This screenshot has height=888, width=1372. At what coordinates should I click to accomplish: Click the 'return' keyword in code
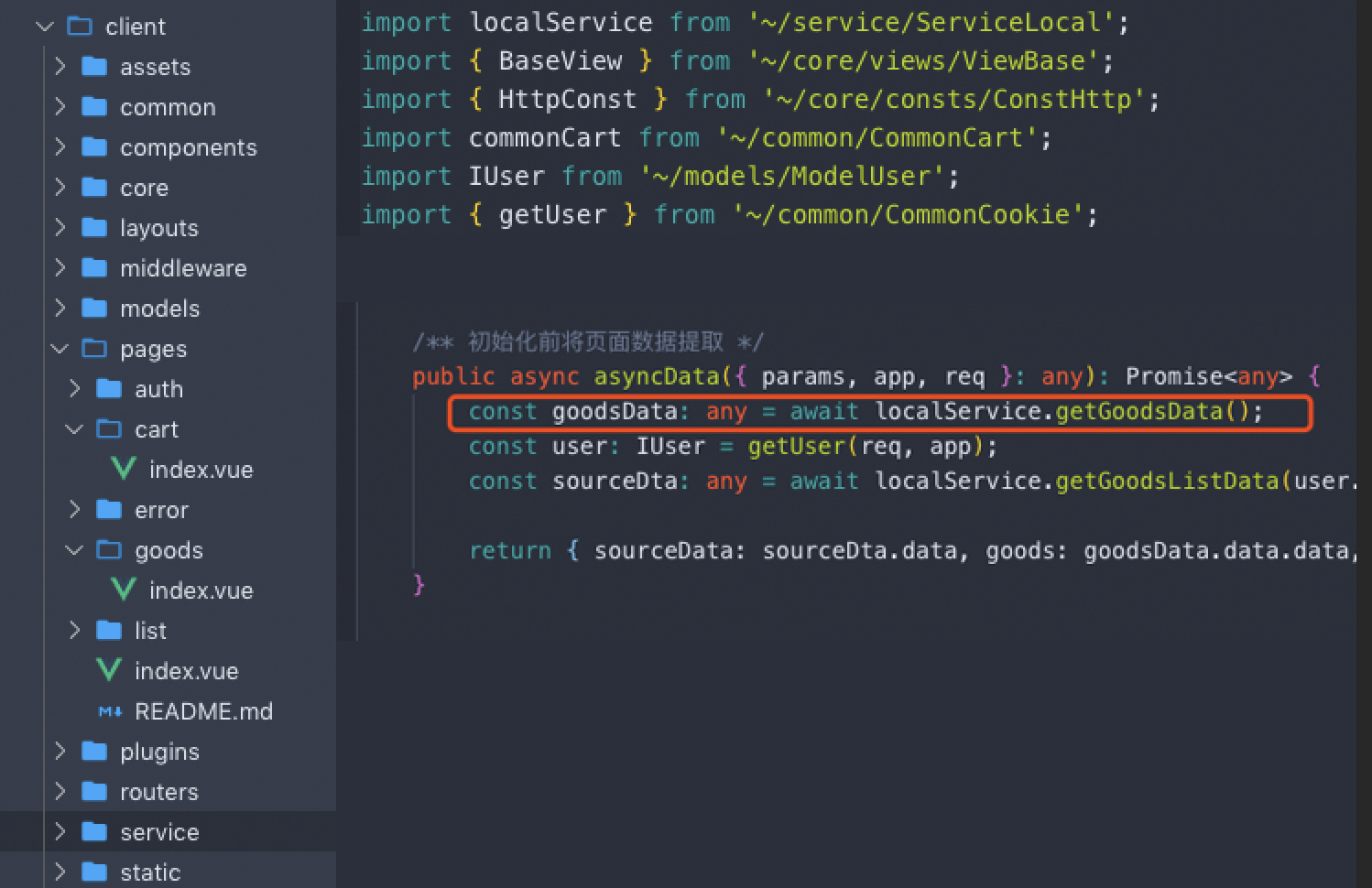pyautogui.click(x=510, y=551)
